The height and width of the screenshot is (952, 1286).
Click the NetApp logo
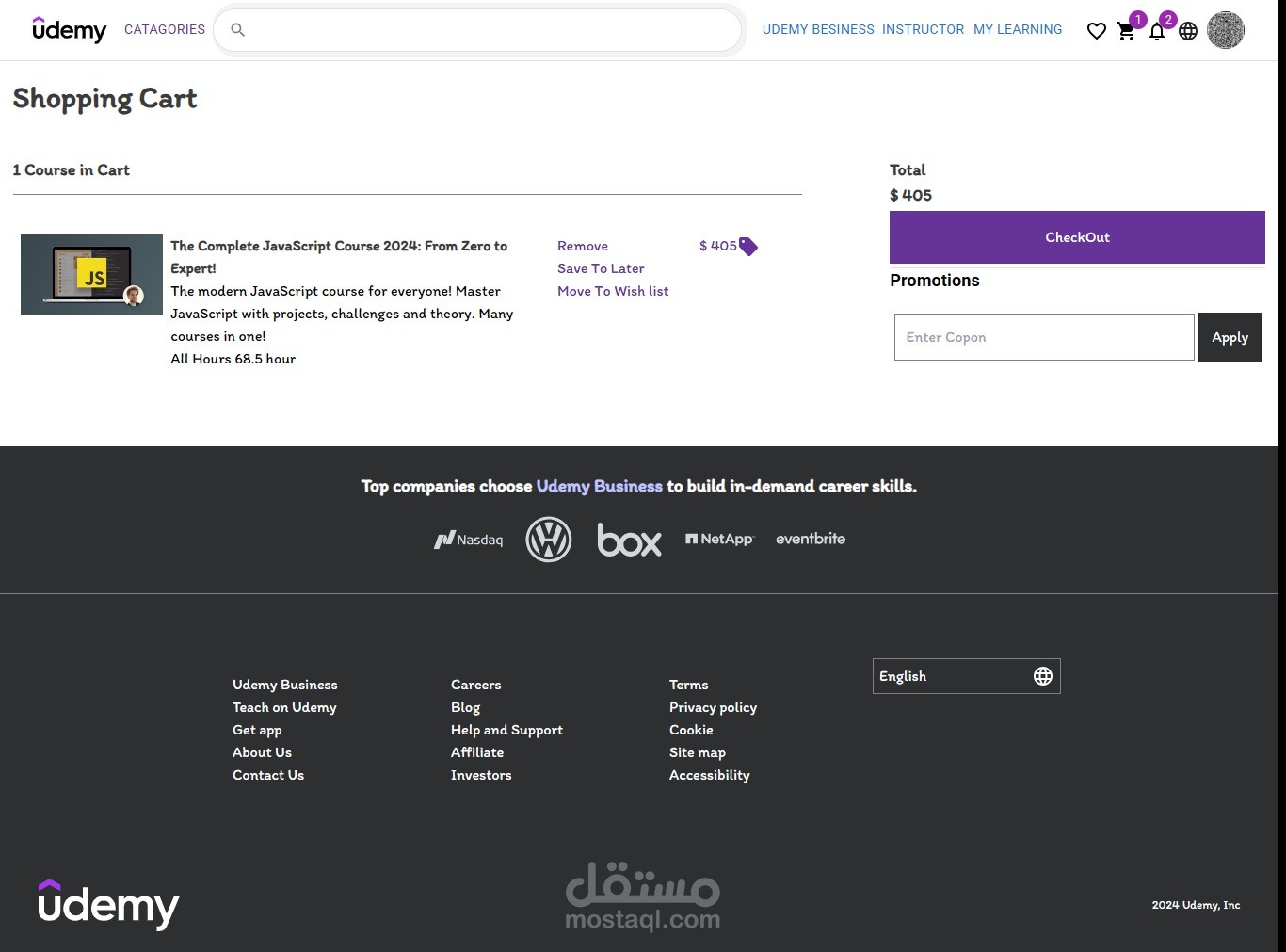[720, 539]
